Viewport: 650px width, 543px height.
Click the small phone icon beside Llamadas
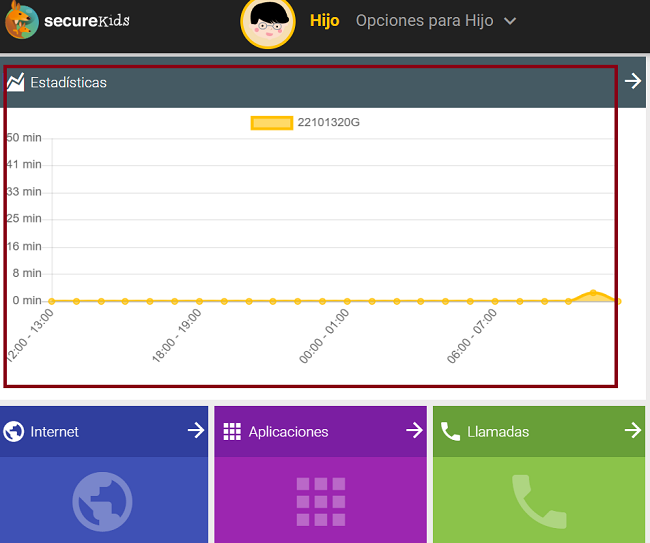450,431
